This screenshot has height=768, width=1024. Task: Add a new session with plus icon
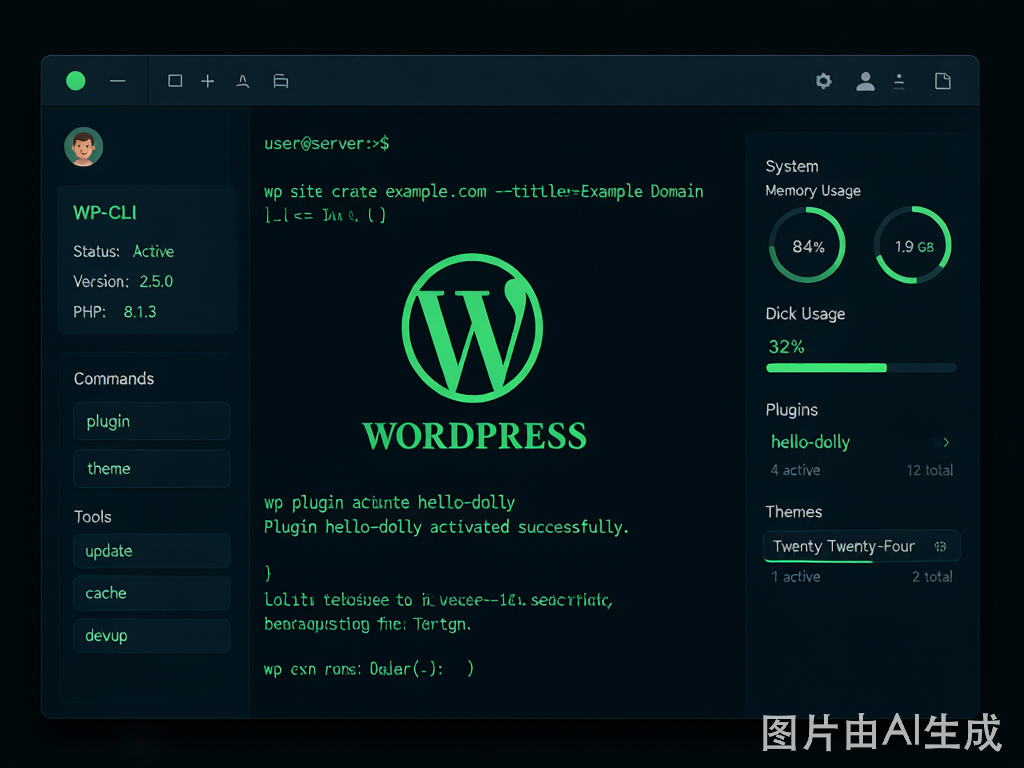coord(208,81)
